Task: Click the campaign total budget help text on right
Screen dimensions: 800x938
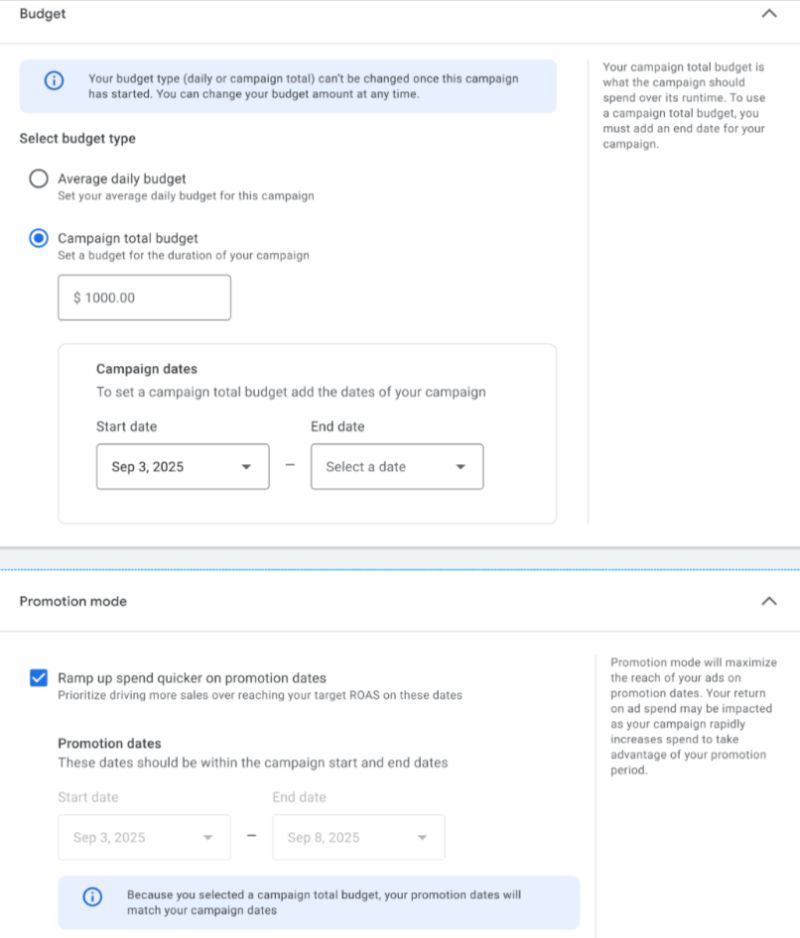Action: (x=684, y=106)
